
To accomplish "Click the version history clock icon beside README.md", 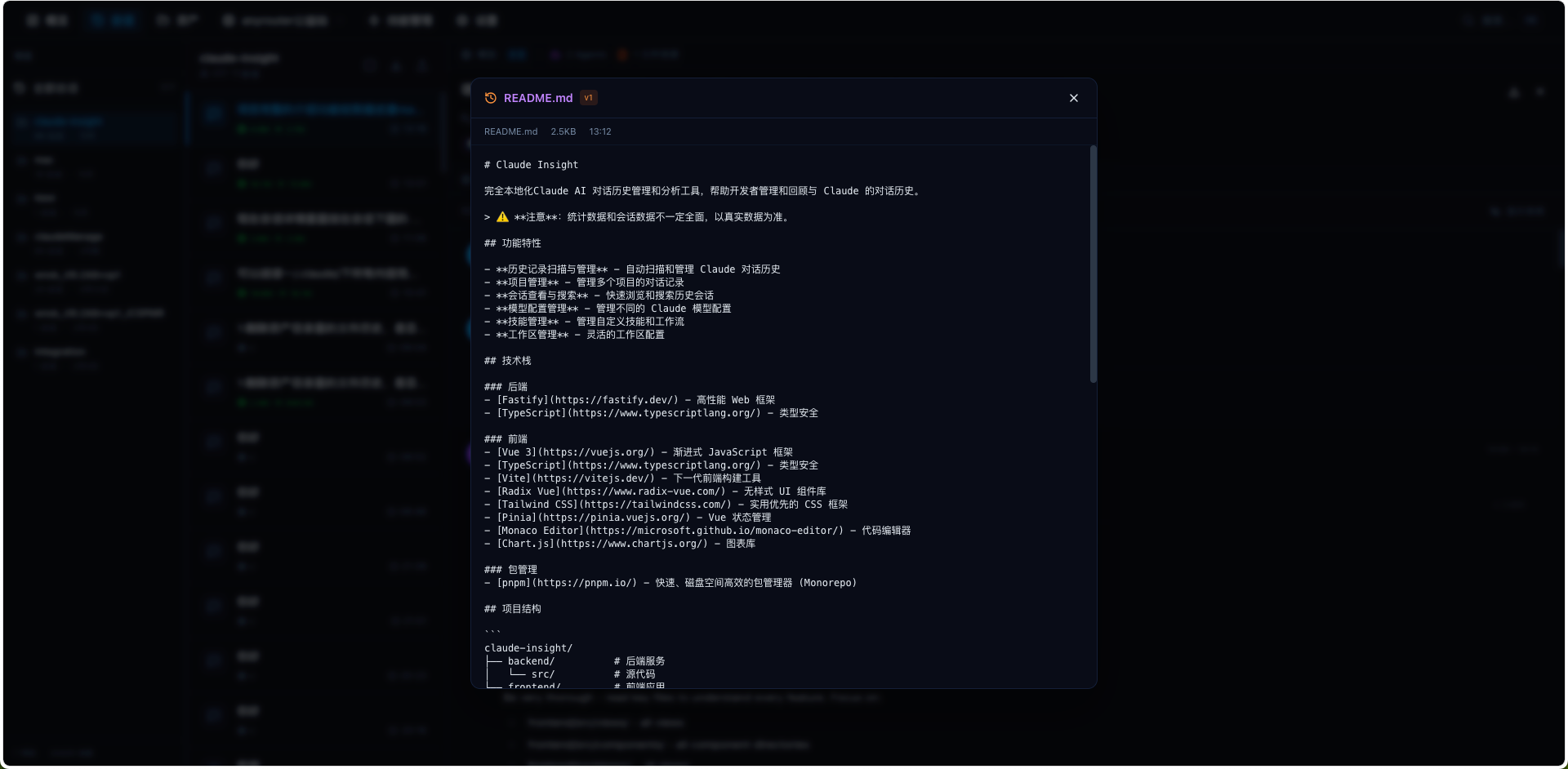I will [490, 97].
